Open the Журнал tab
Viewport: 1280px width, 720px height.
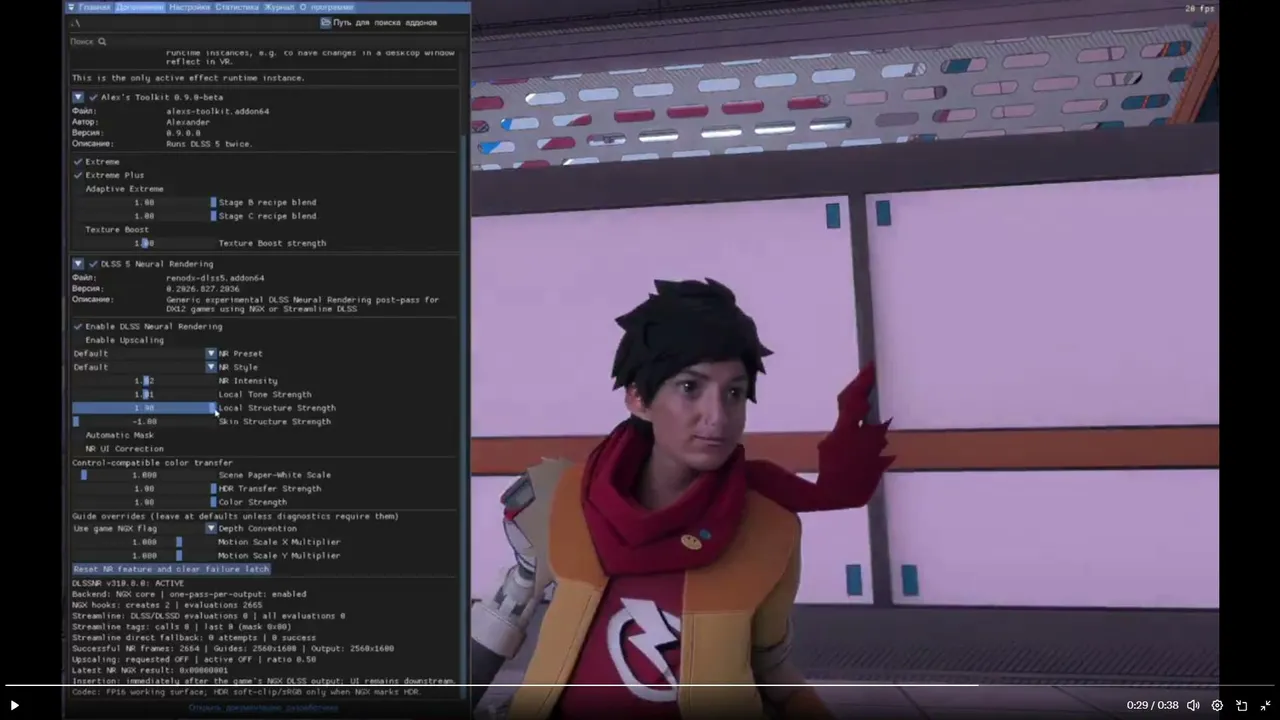coord(279,7)
